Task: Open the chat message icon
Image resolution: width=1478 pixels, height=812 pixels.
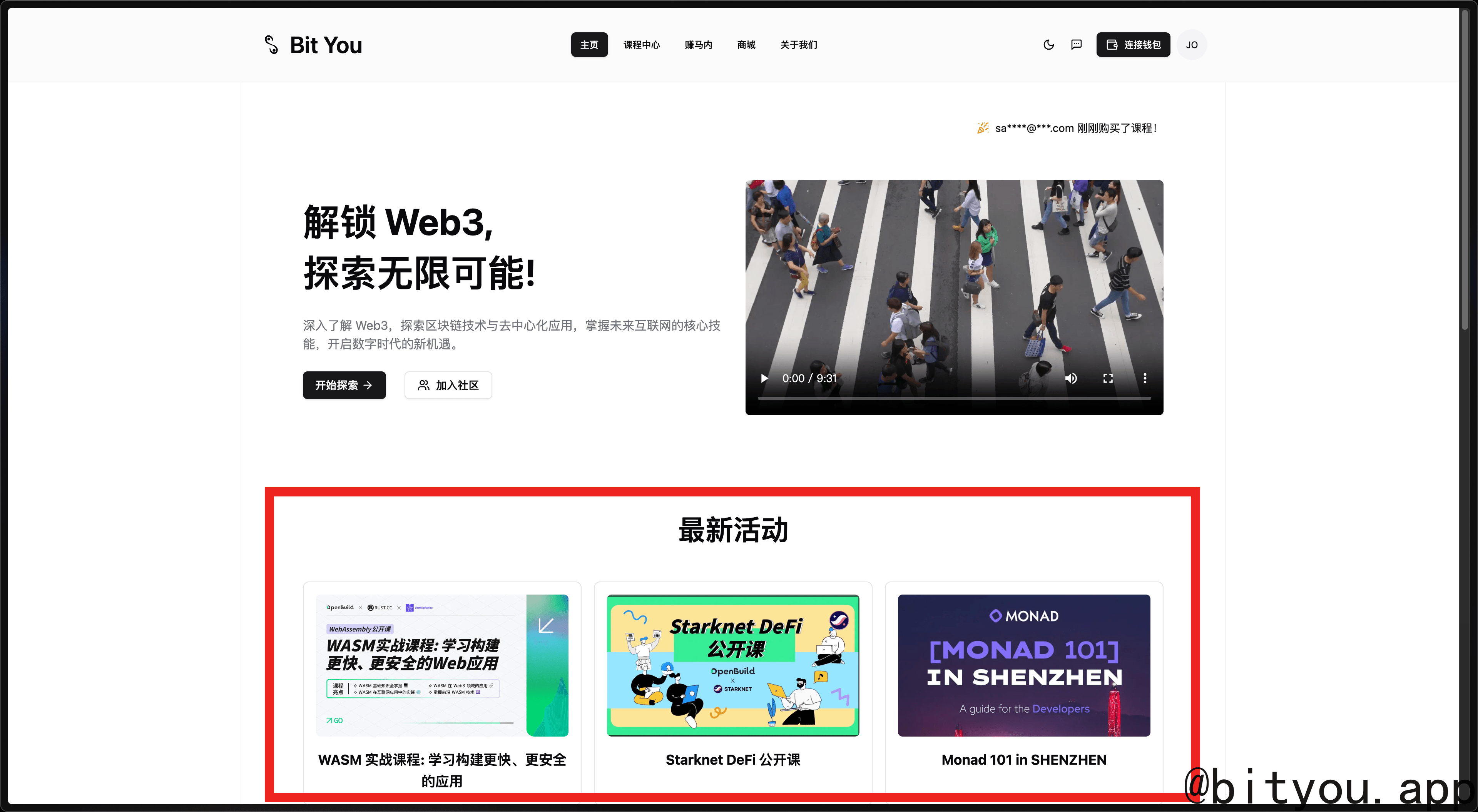Action: tap(1077, 45)
